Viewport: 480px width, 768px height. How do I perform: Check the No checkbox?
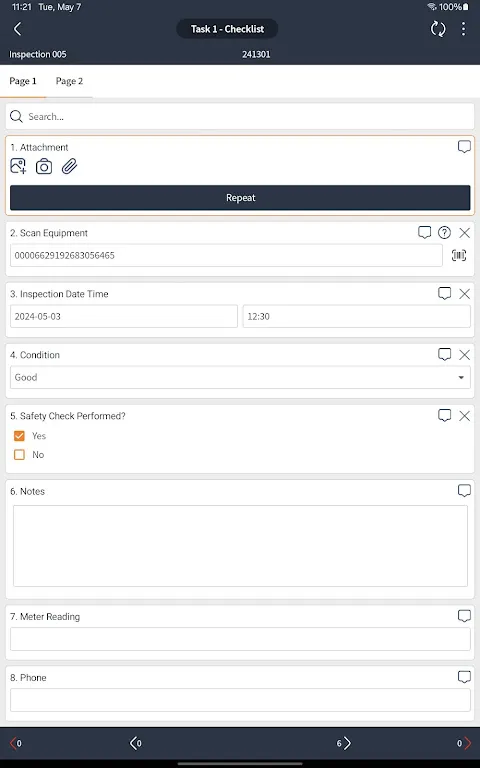(20, 455)
